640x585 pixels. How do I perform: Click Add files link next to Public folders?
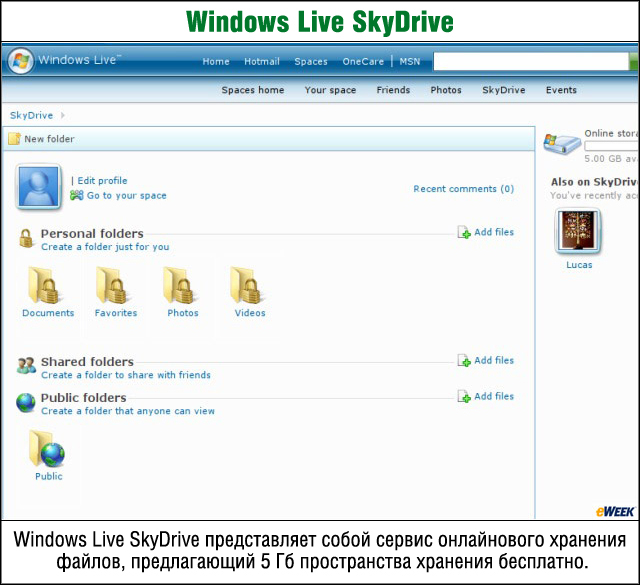pos(494,396)
